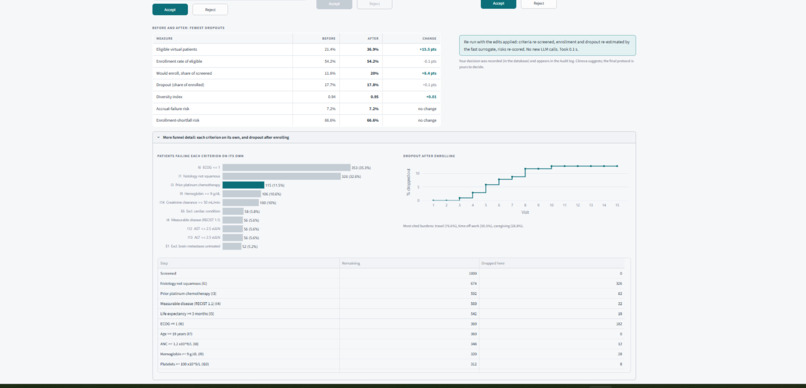Viewport: 806px width, 388px height.
Task: Click the Before column header
Action: 329,39
